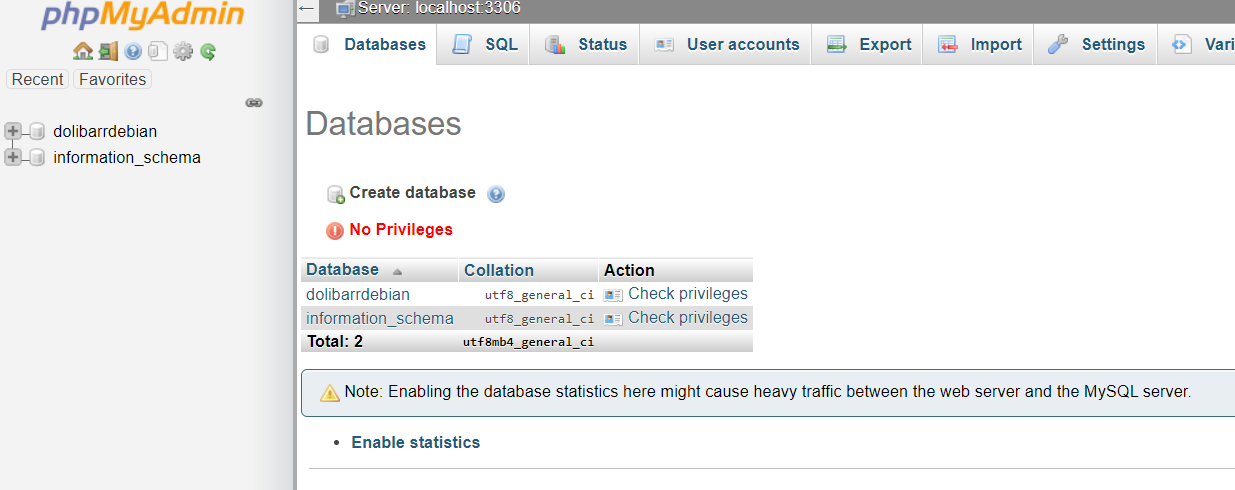This screenshot has height=490, width=1235.
Task: Sort table by Database column header
Action: click(342, 270)
